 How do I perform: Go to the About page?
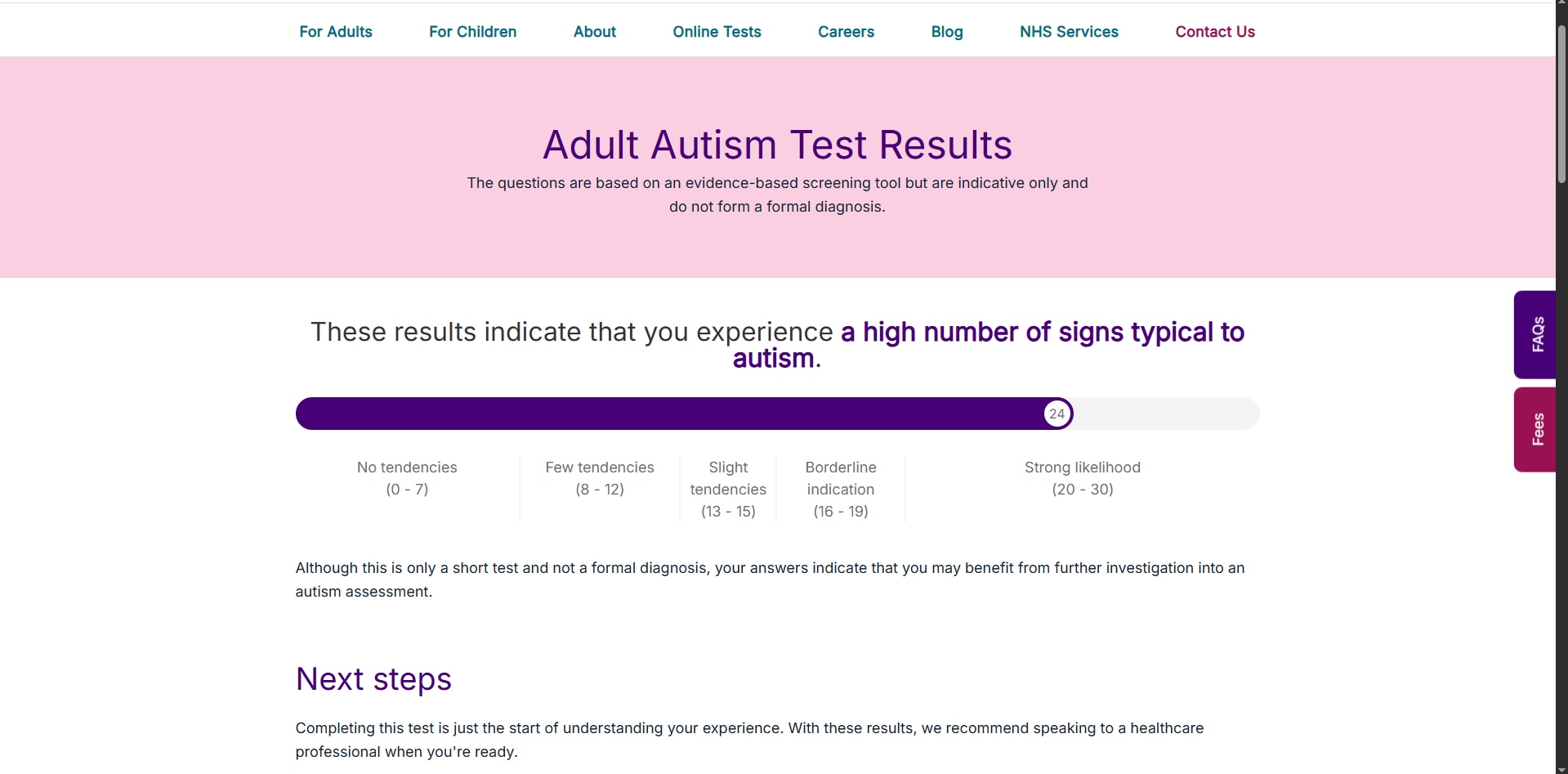pos(594,32)
